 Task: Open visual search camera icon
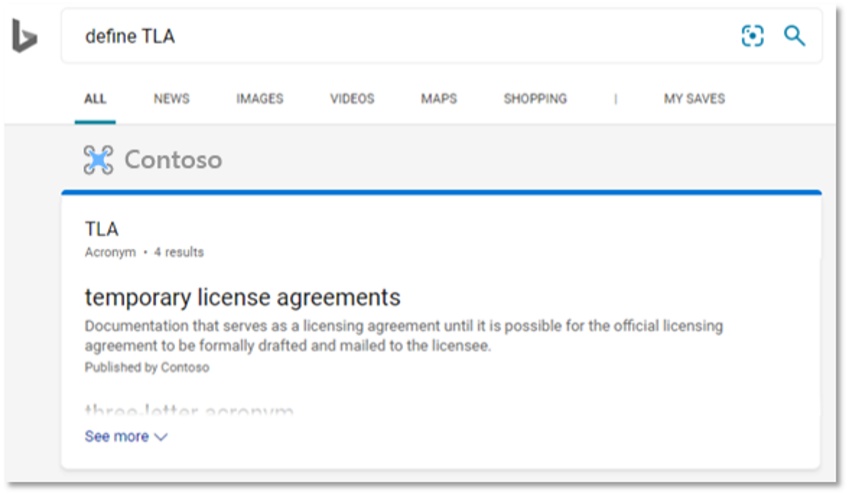[752, 36]
